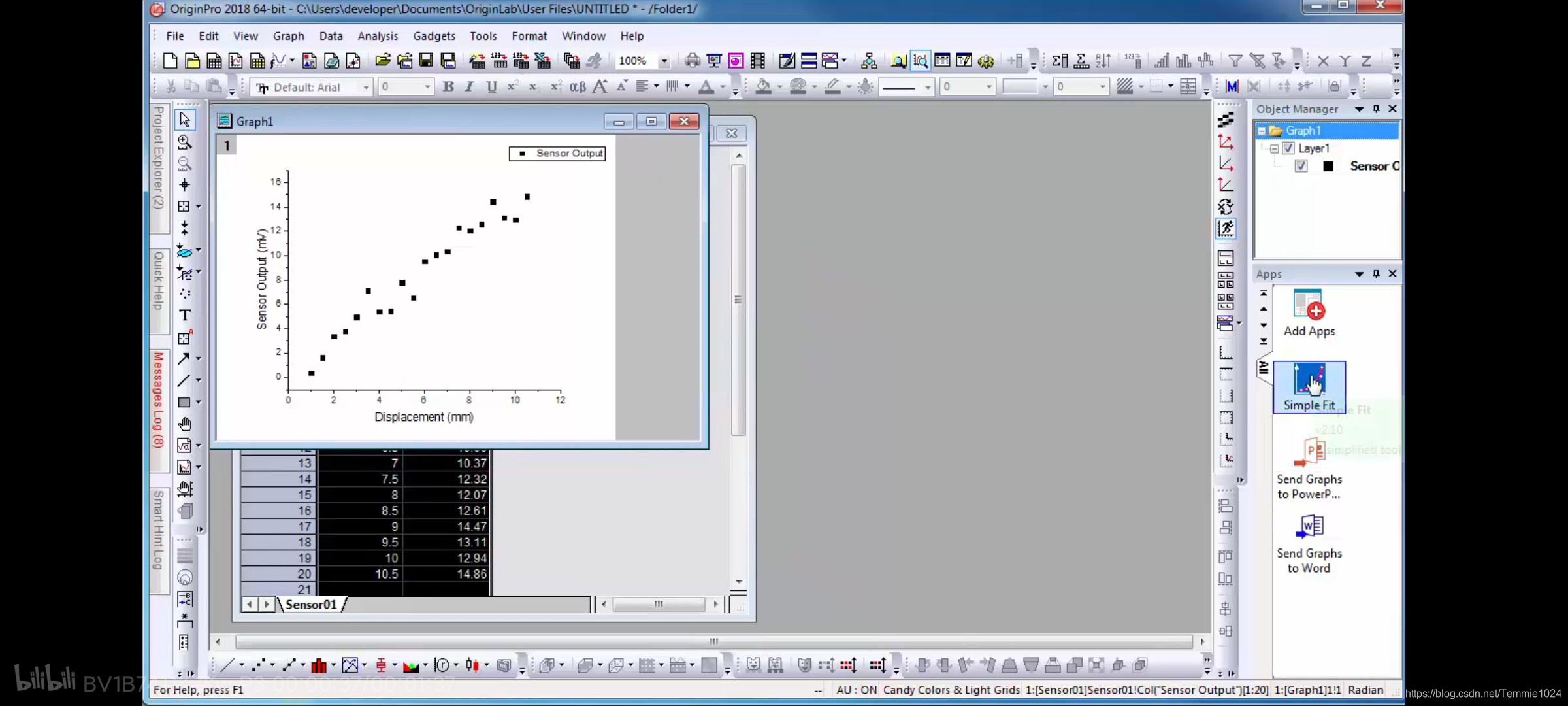This screenshot has height=706, width=1568.
Task: Select the Pointer tool
Action: tap(185, 120)
